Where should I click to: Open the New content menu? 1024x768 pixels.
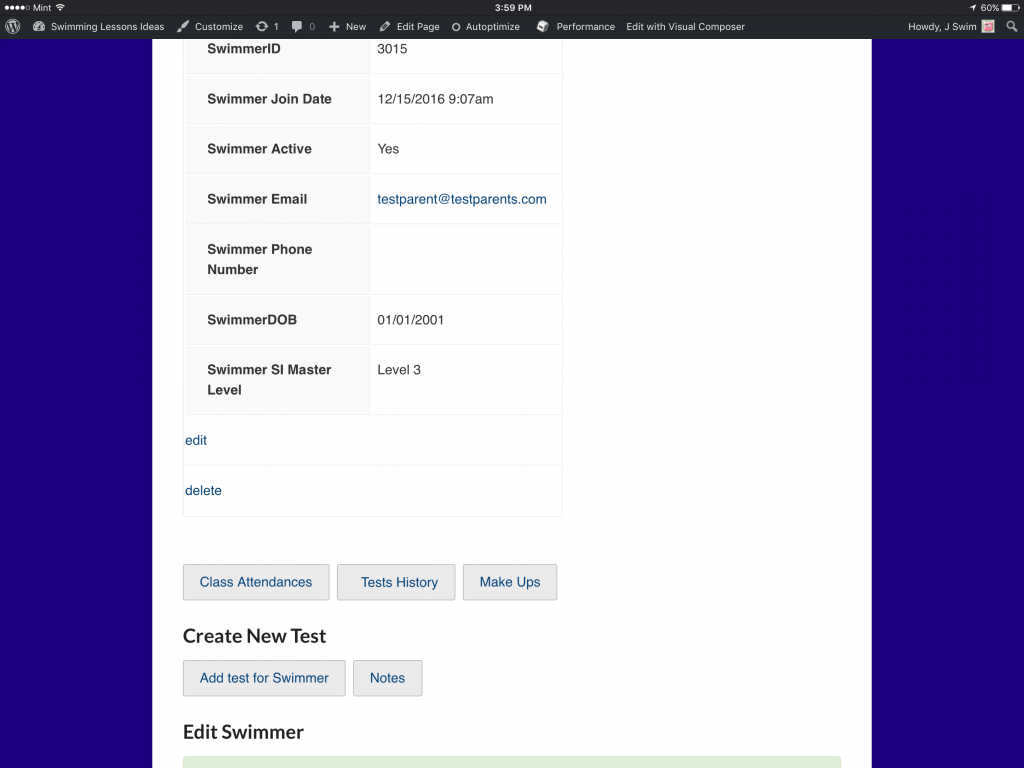coord(356,27)
